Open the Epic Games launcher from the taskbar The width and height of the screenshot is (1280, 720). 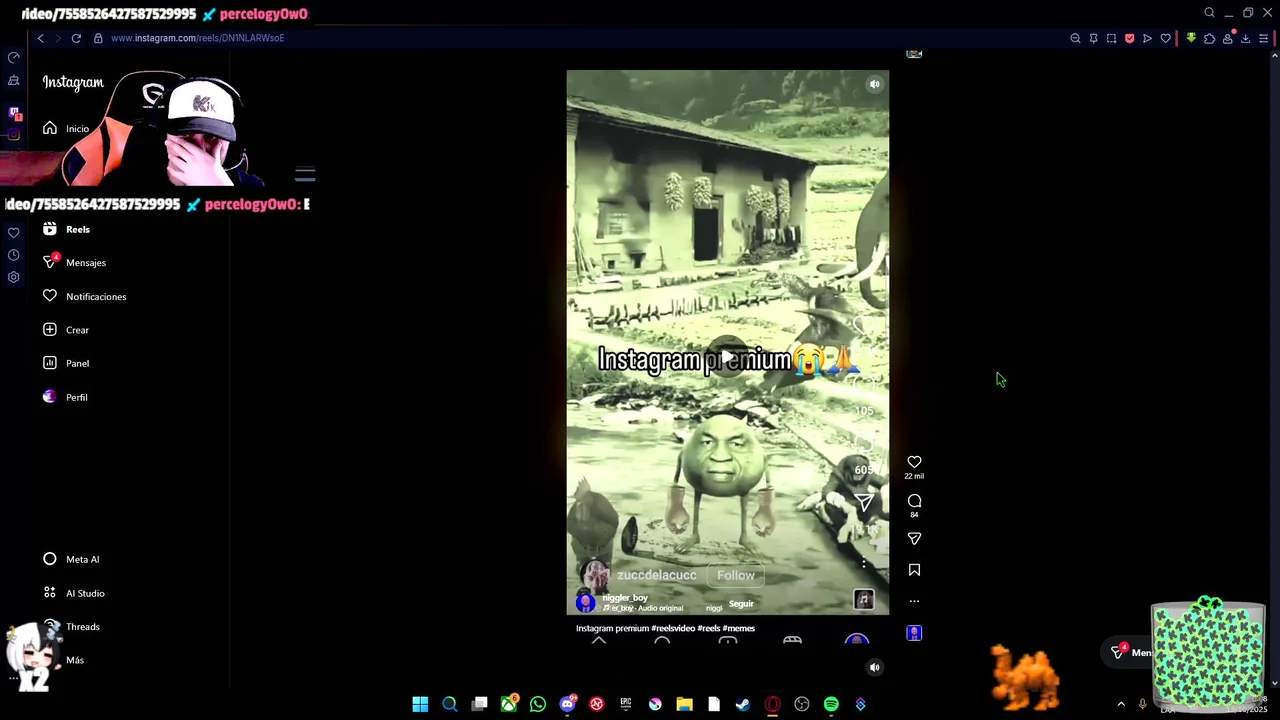point(626,704)
